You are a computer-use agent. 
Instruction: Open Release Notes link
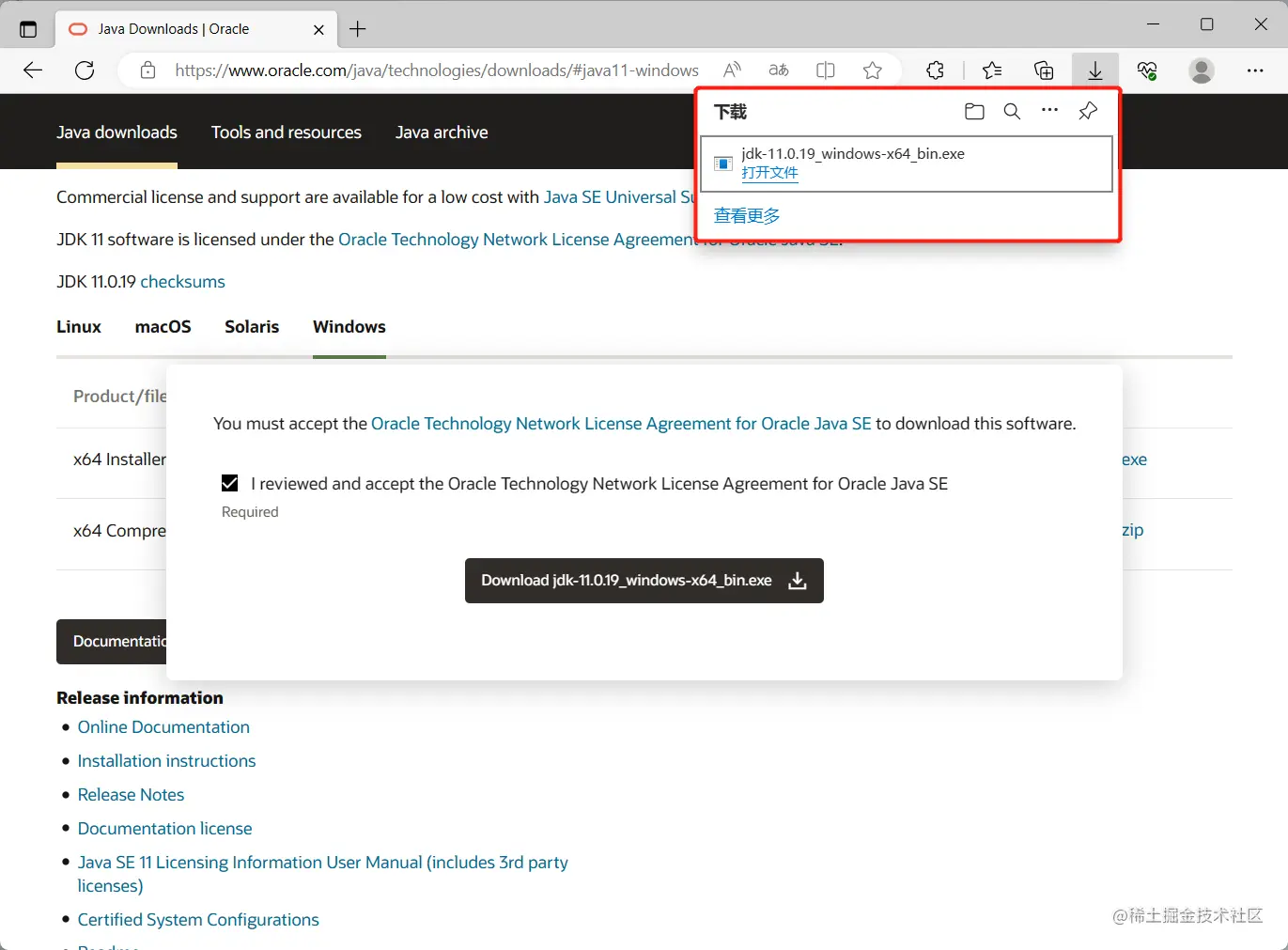click(131, 795)
